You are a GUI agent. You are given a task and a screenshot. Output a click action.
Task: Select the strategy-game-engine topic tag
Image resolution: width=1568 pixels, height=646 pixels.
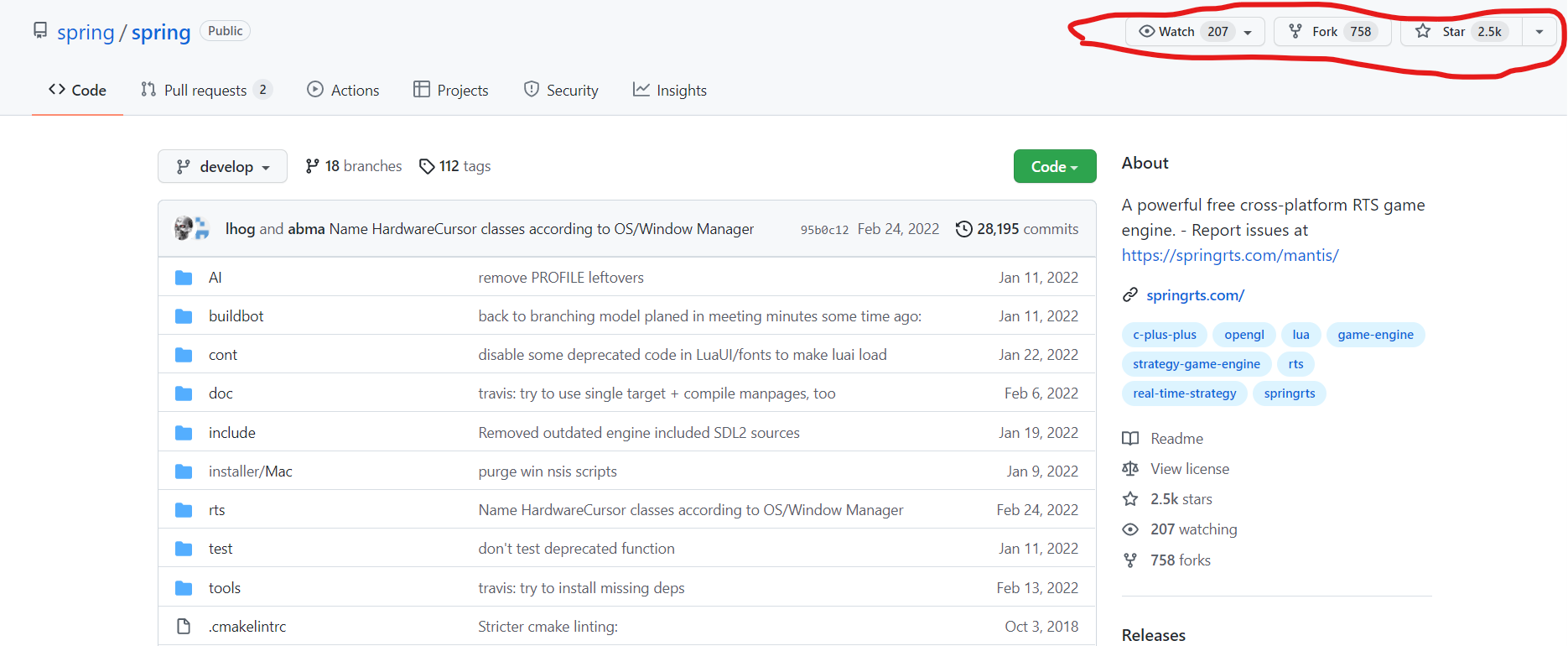pos(1197,364)
